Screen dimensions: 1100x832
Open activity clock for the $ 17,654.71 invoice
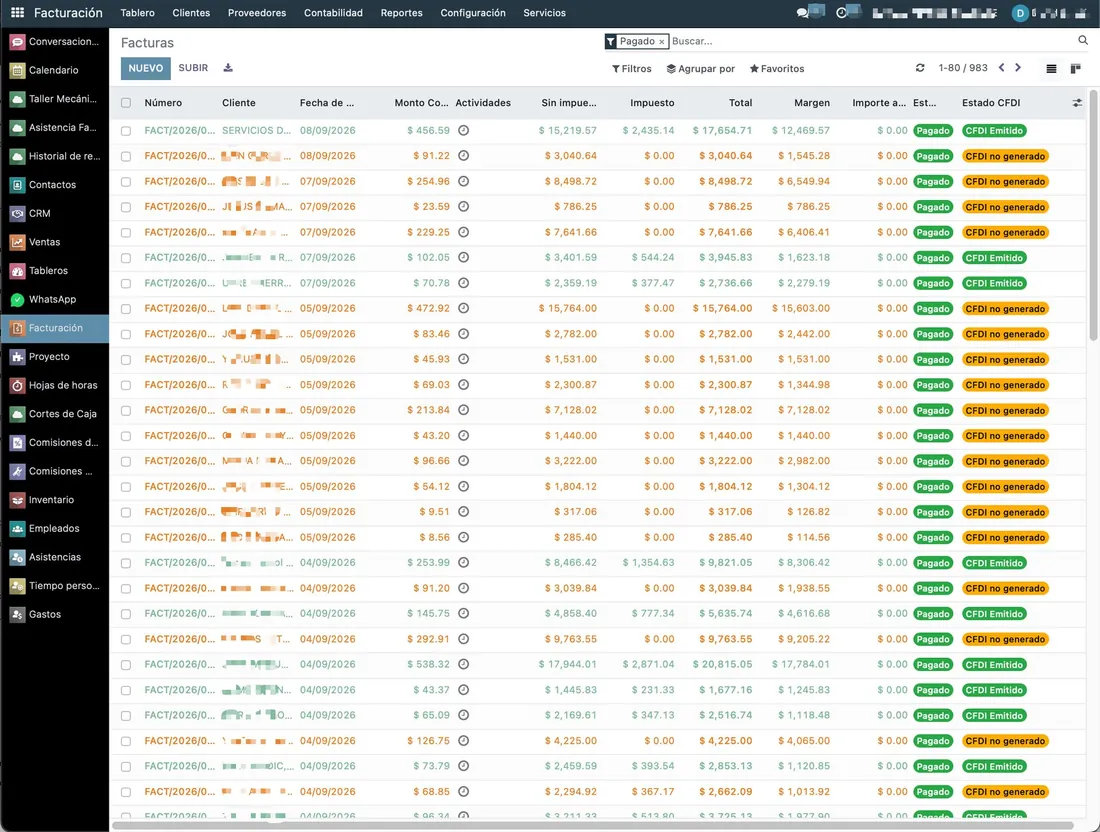pyautogui.click(x=464, y=130)
